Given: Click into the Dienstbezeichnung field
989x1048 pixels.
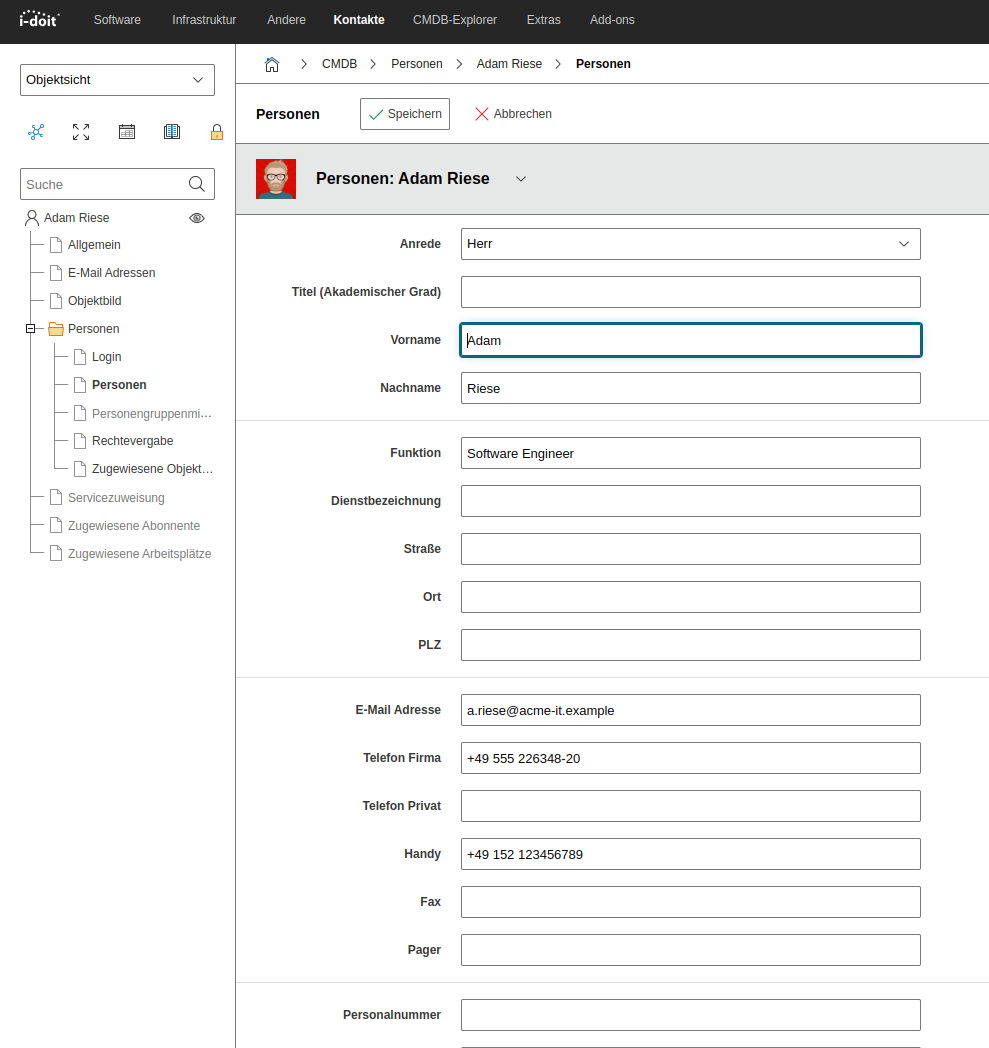Looking at the screenshot, I should tap(690, 501).
